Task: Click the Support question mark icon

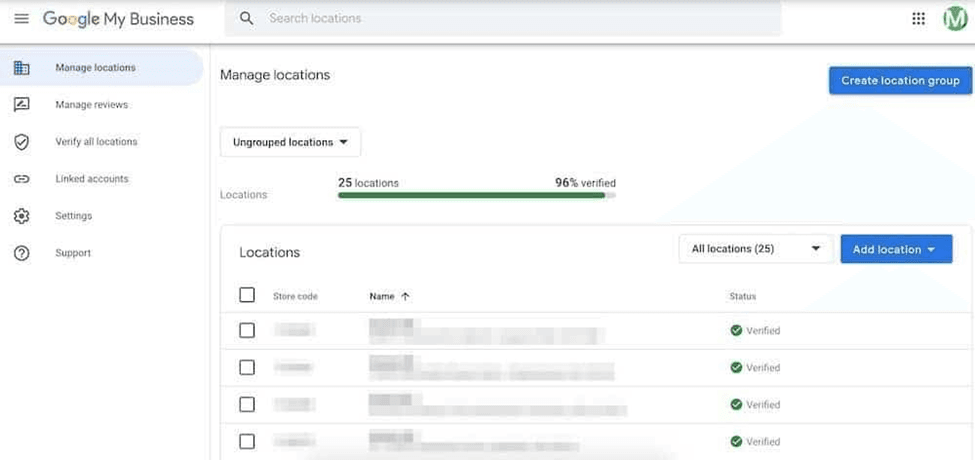Action: [x=21, y=253]
